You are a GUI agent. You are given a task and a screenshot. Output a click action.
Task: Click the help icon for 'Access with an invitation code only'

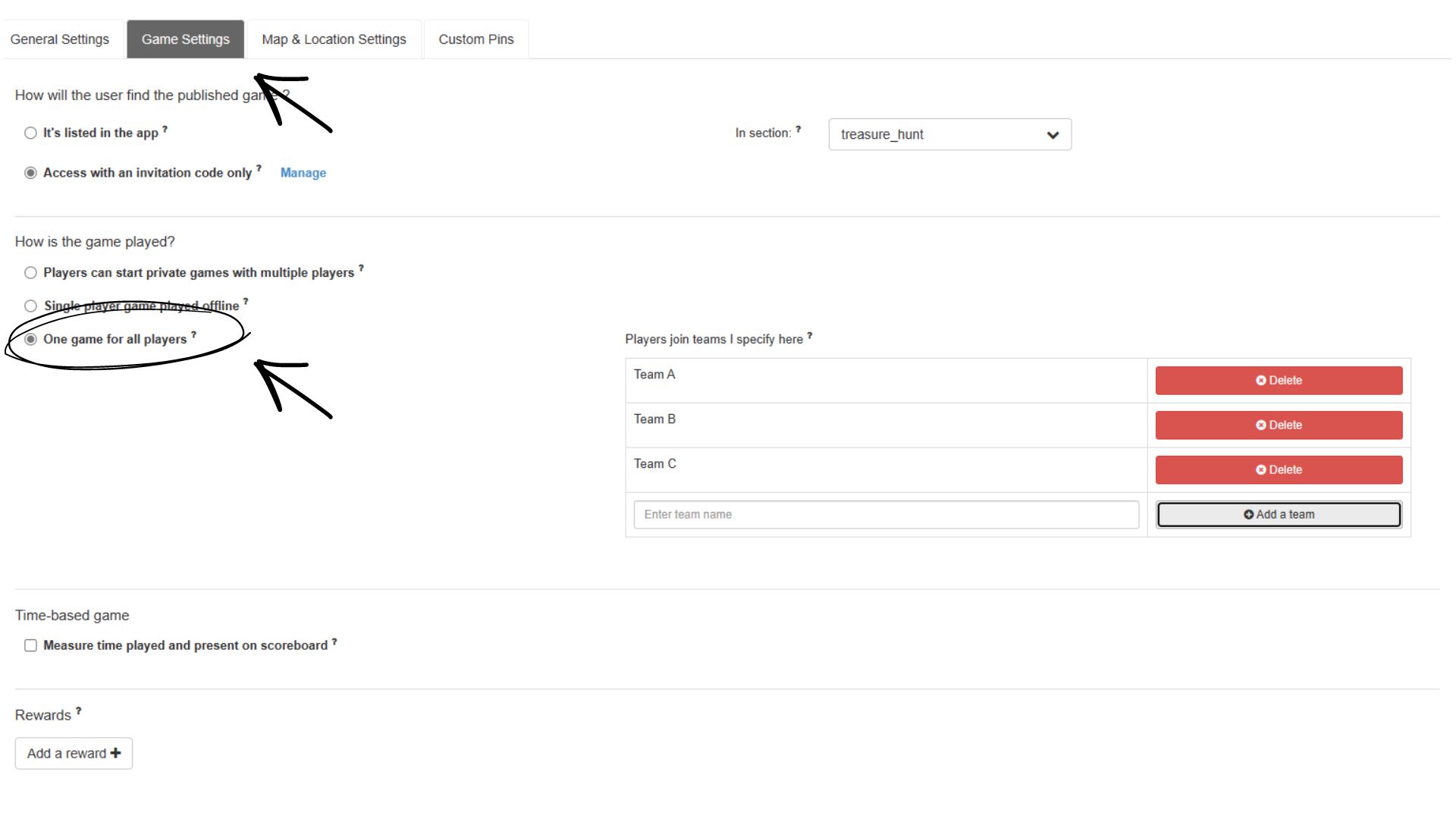tap(259, 168)
